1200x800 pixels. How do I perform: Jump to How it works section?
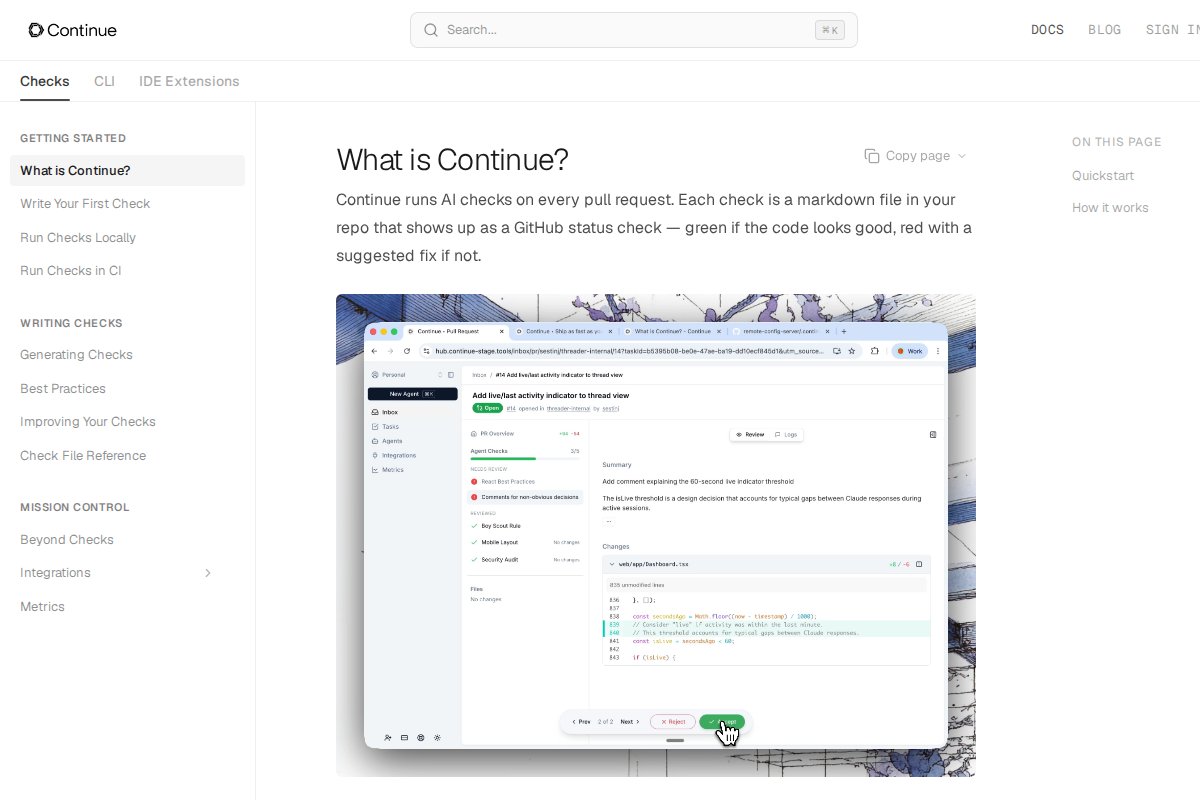pyautogui.click(x=1110, y=208)
